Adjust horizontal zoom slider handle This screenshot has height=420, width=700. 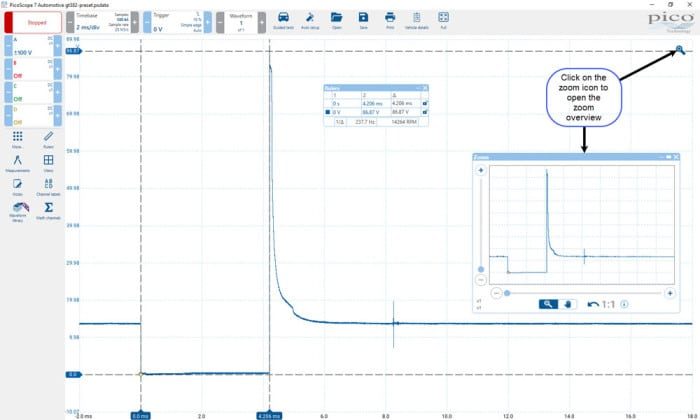click(x=507, y=293)
